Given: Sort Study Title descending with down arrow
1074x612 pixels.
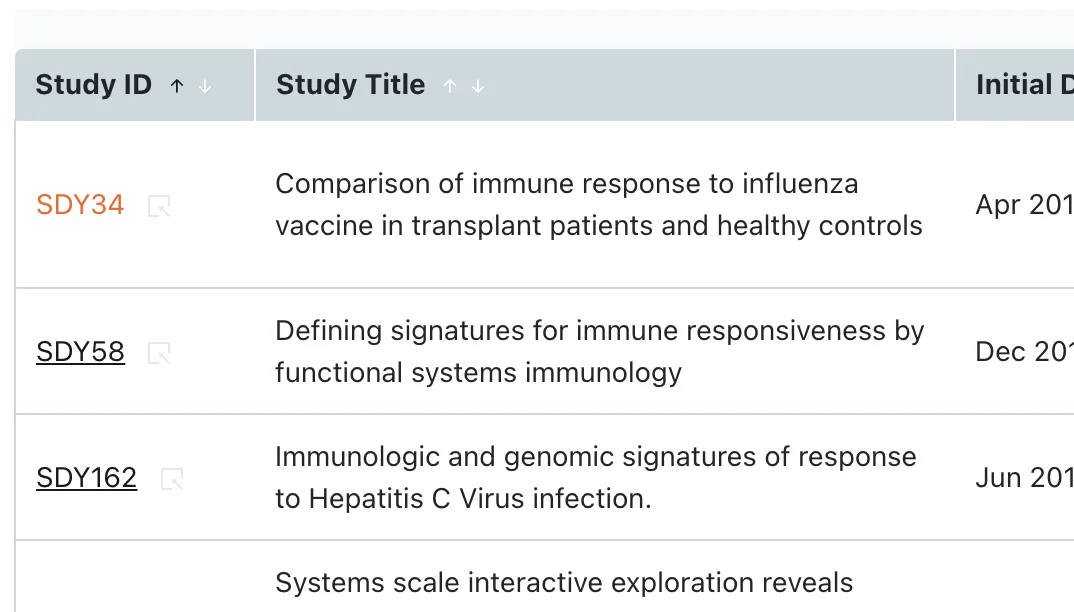Looking at the screenshot, I should [478, 86].
